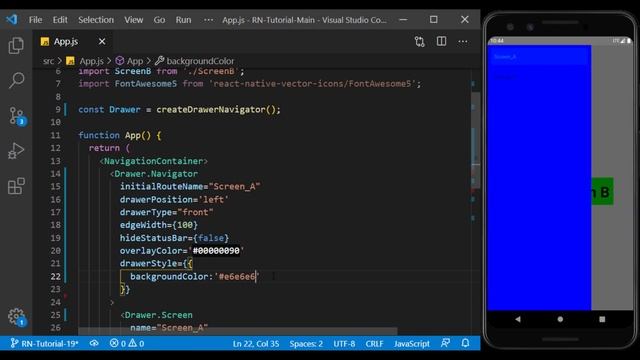This screenshot has height=360, width=640.
Task: Open Run and Debug view
Action: [x=16, y=151]
